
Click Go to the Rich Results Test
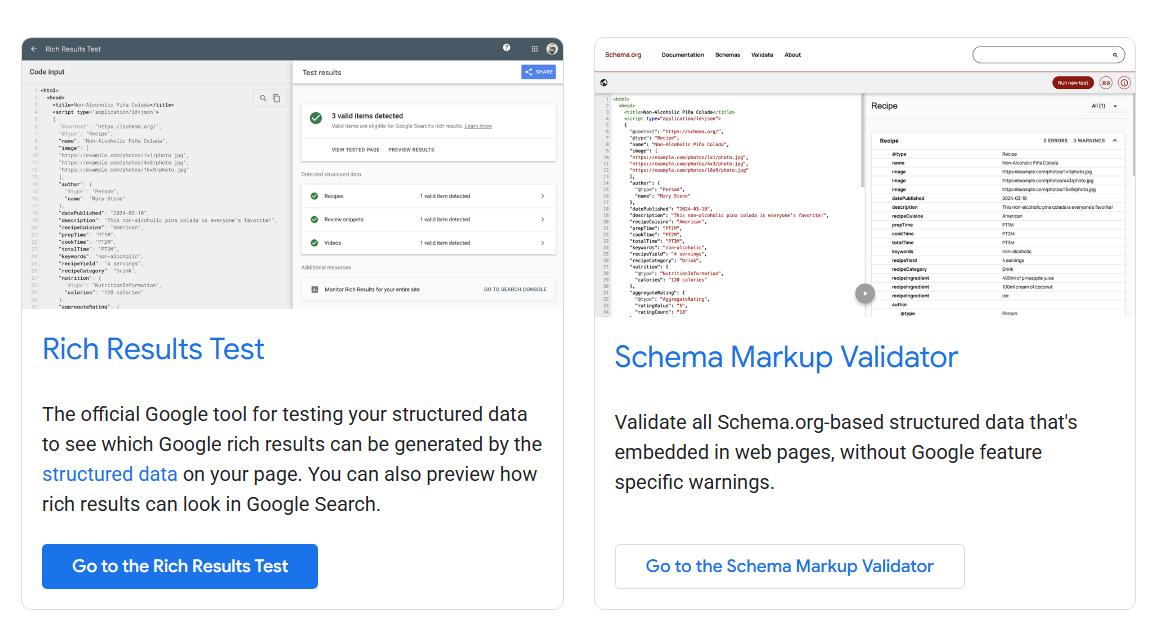(x=179, y=566)
